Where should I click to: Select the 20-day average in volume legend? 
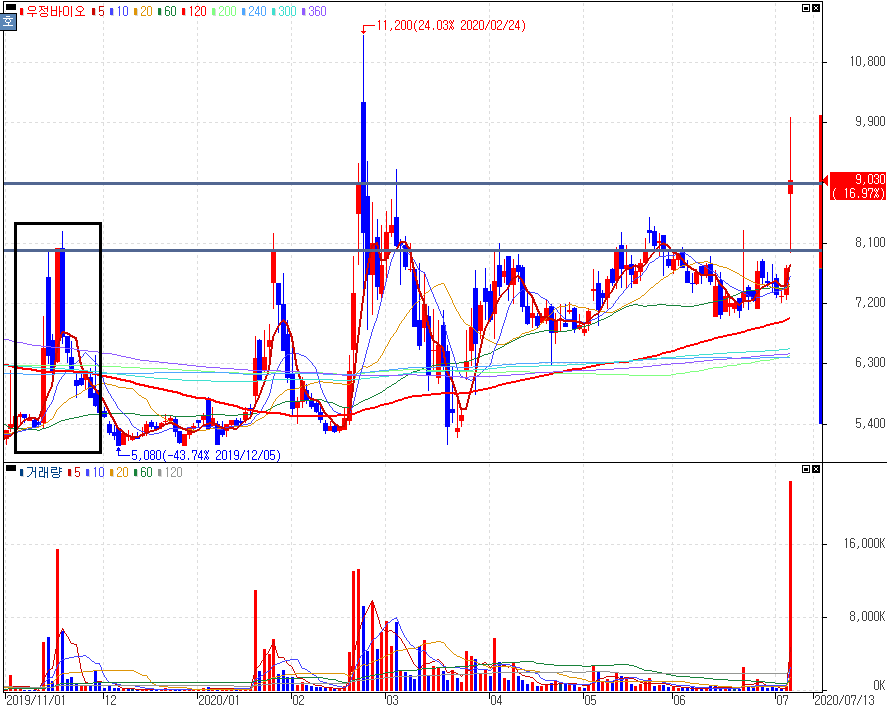[x=119, y=472]
